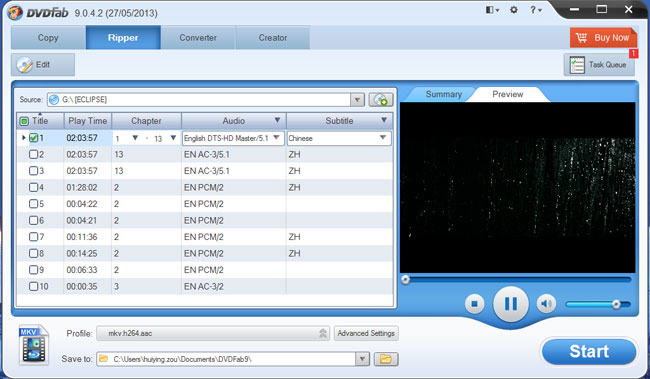650x379 pixels.
Task: Click the MKV profile format icon
Action: click(x=34, y=345)
